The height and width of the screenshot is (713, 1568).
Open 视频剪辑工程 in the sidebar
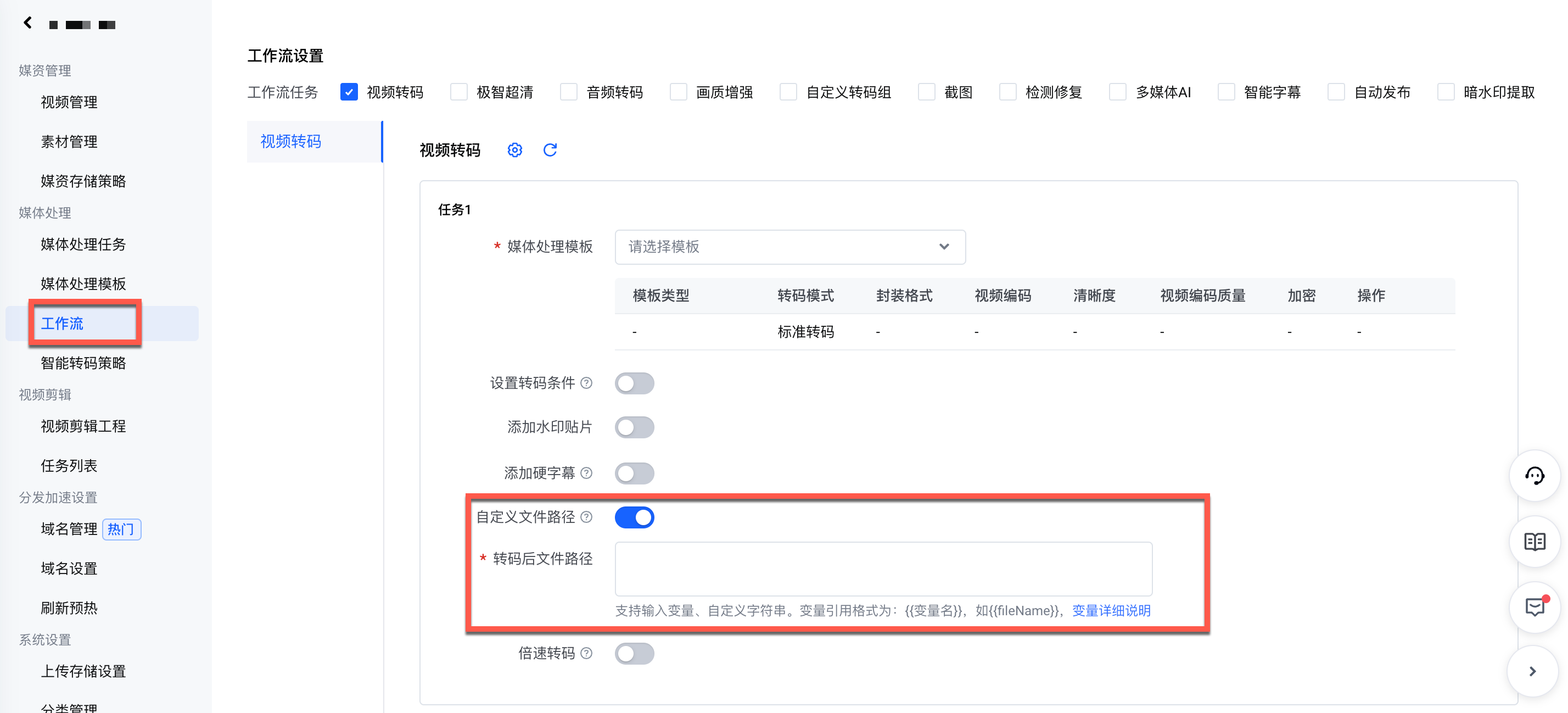(x=83, y=426)
